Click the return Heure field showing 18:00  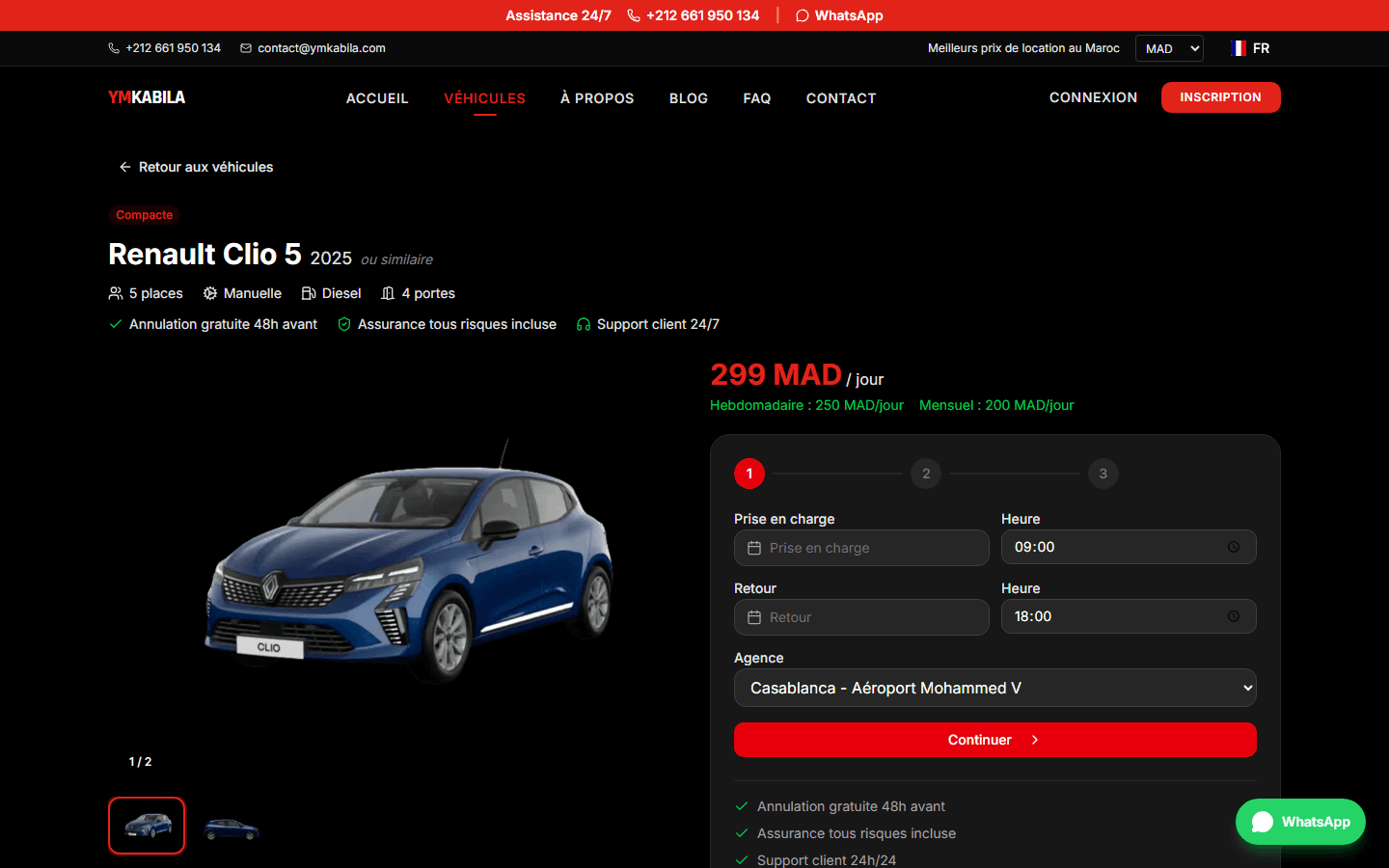pos(1129,616)
